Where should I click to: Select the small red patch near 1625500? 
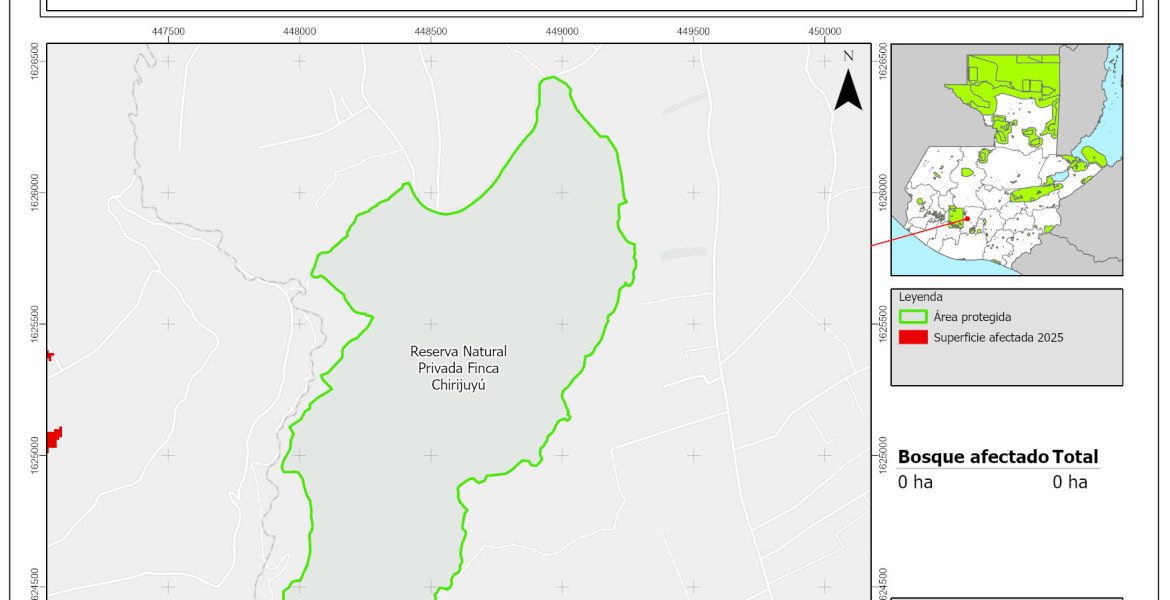48,355
